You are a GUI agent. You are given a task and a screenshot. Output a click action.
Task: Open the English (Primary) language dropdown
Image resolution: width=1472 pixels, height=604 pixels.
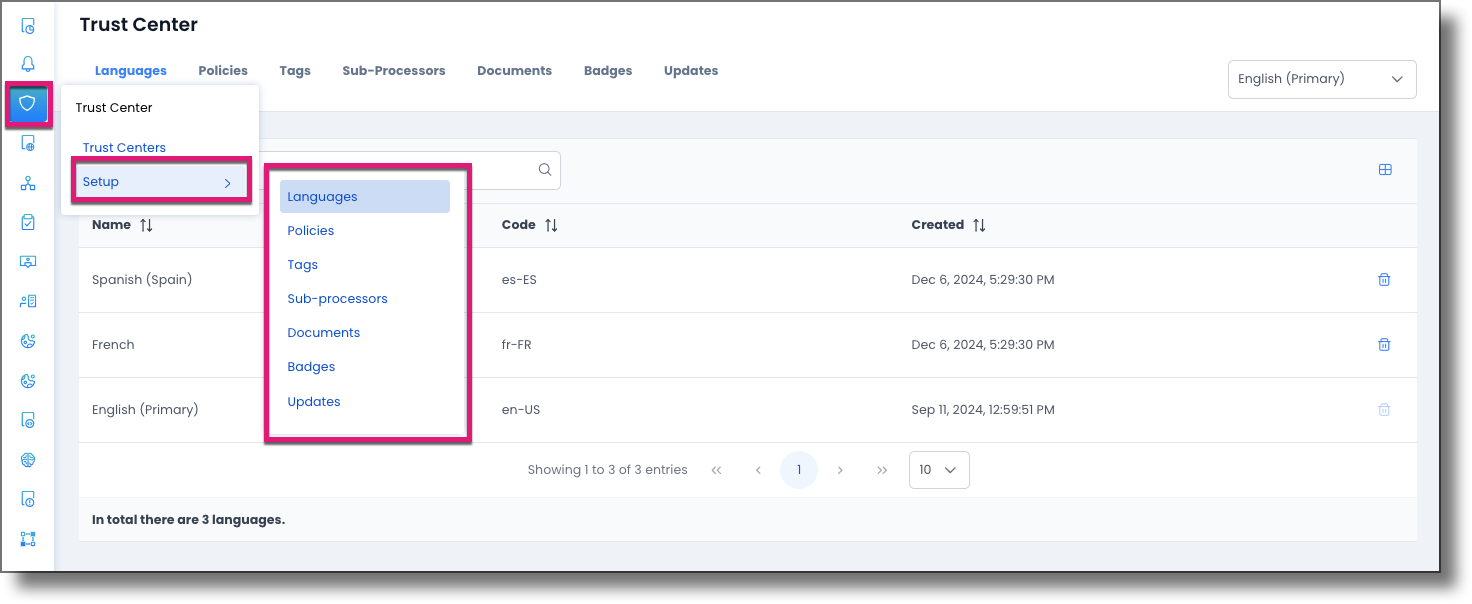[x=1322, y=79]
